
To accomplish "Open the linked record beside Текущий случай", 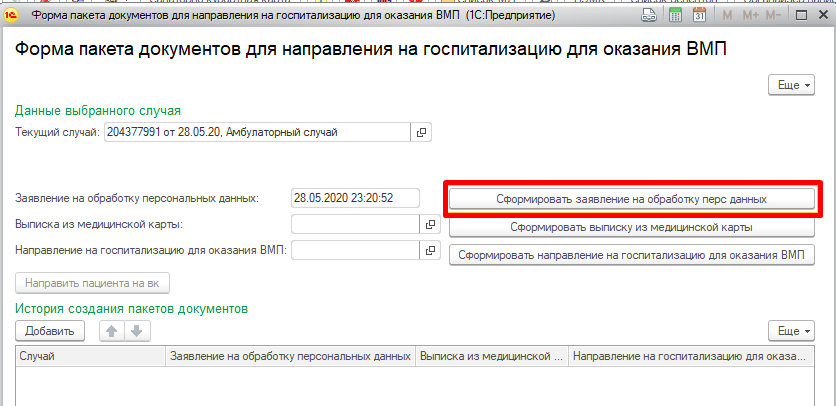I will pyautogui.click(x=421, y=132).
